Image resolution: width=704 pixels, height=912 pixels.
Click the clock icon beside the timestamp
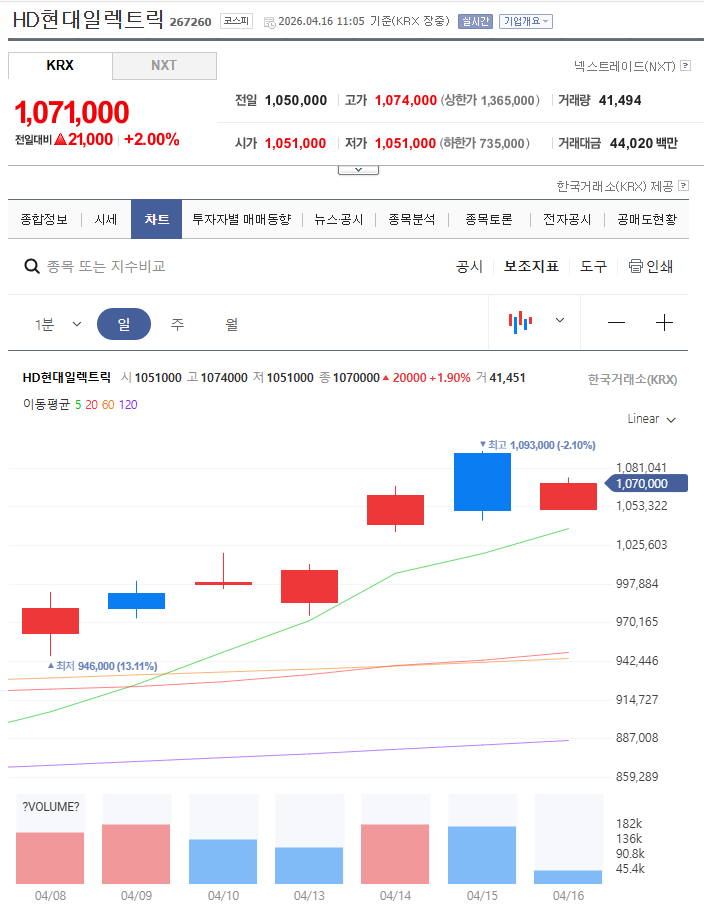tap(269, 23)
